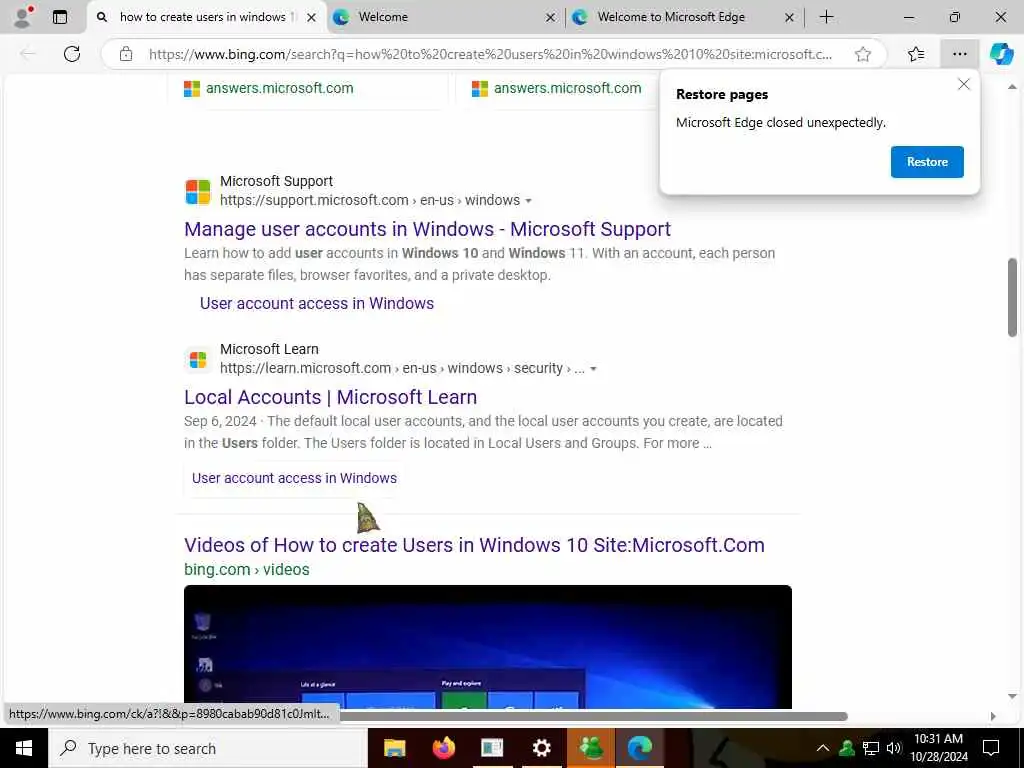Close the Restore pages popup
The height and width of the screenshot is (768, 1024).
tap(963, 84)
